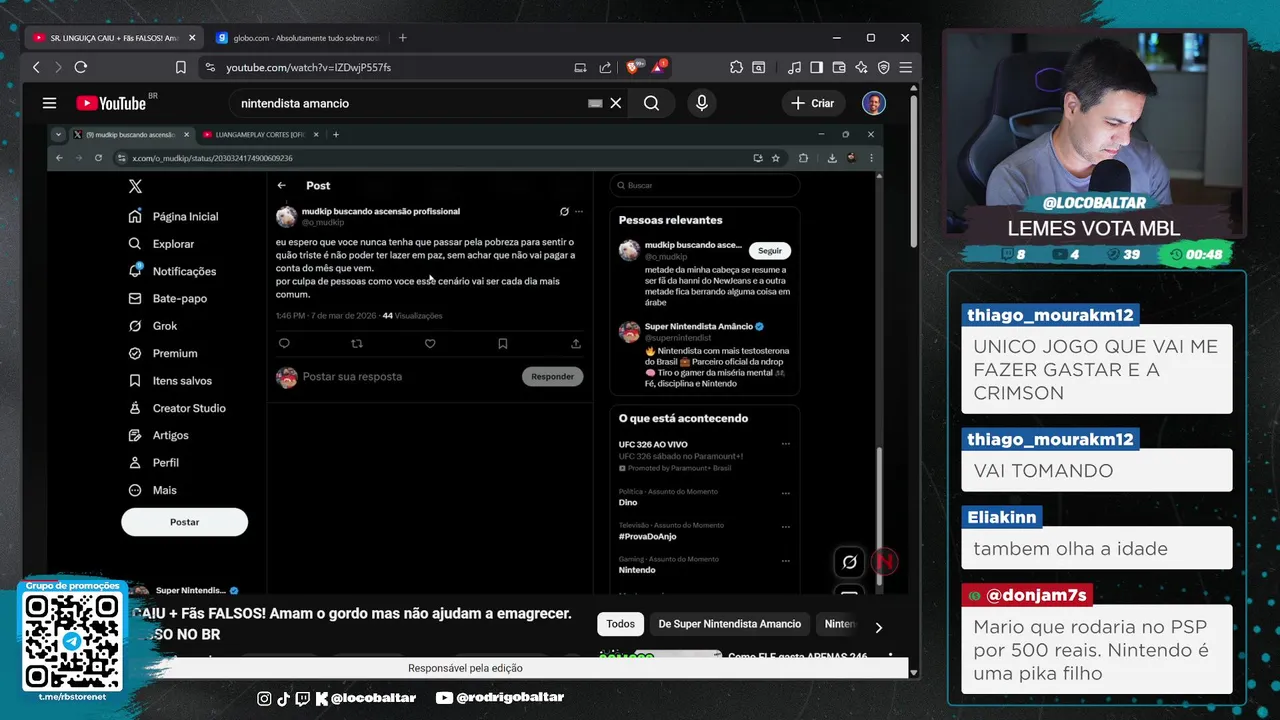Open a new tab in outer browser
Image resolution: width=1280 pixels, height=720 pixels.
click(x=402, y=38)
